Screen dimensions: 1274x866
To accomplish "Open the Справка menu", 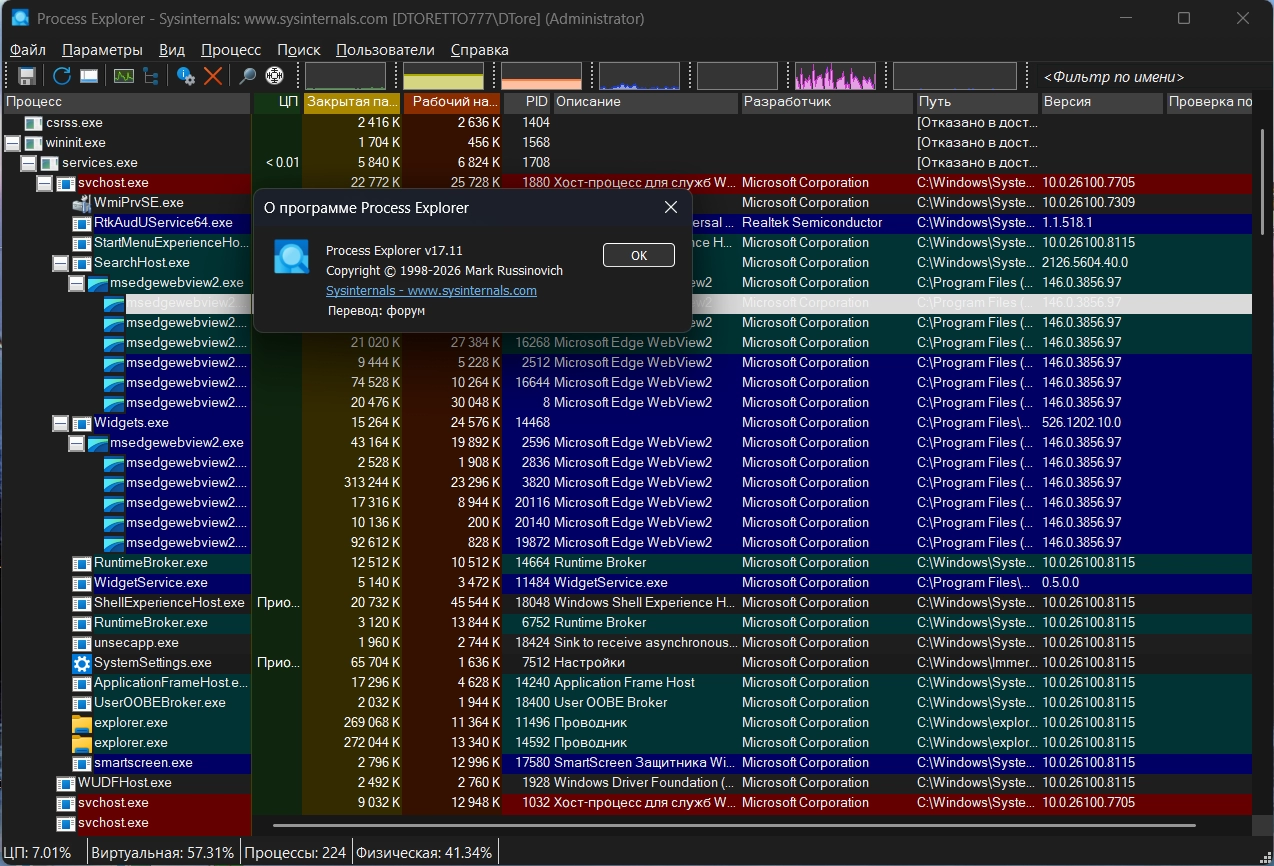I will pos(479,50).
